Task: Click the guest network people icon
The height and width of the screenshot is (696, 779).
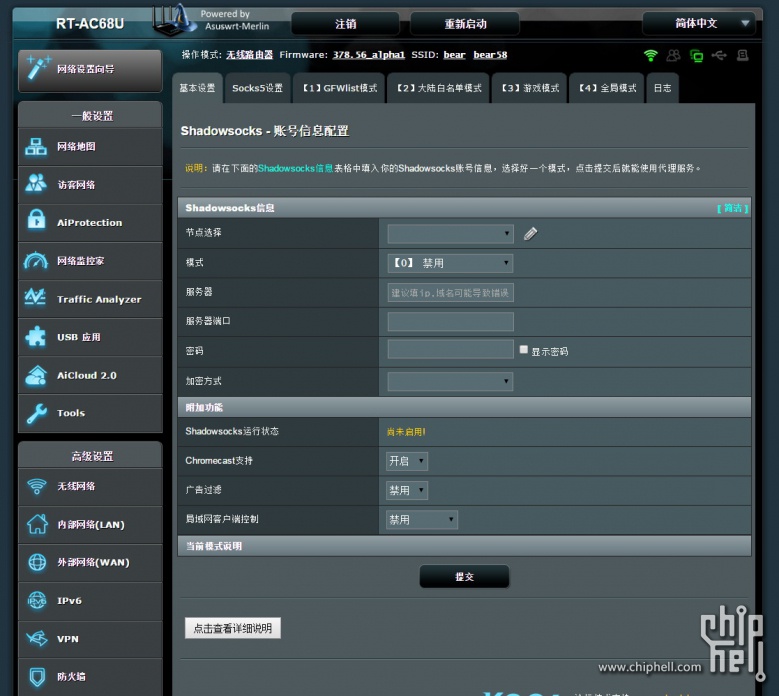Action: [x=36, y=184]
